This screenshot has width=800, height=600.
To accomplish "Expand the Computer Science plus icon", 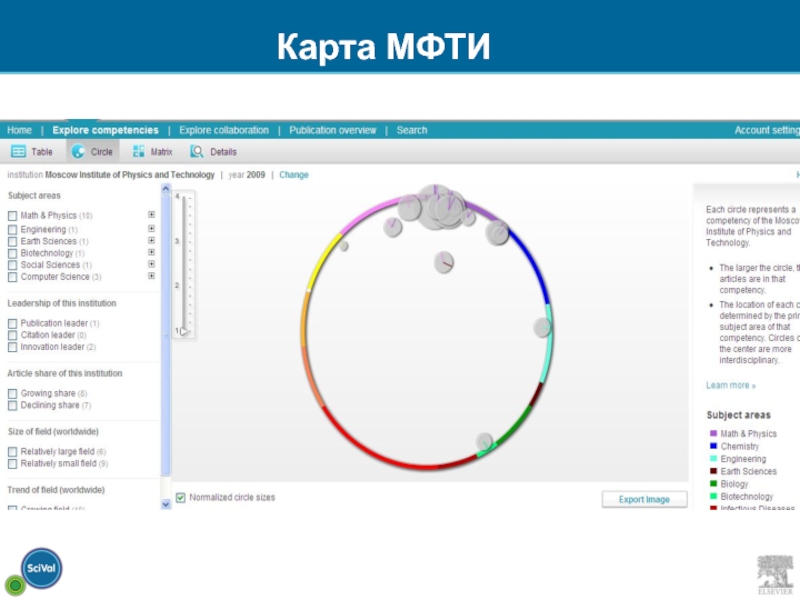I will 152,276.
